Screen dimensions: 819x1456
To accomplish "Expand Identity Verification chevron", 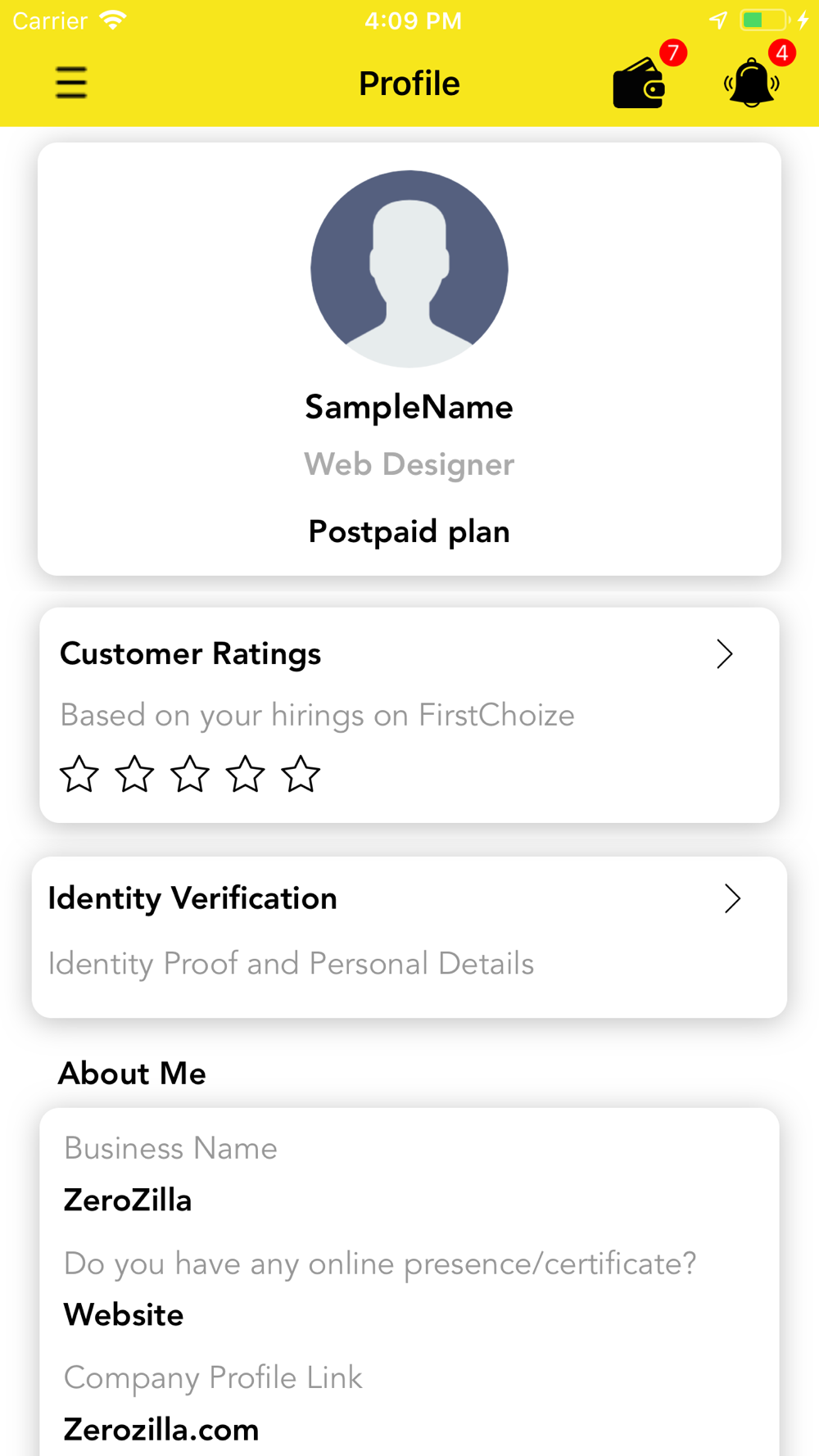I will click(733, 898).
